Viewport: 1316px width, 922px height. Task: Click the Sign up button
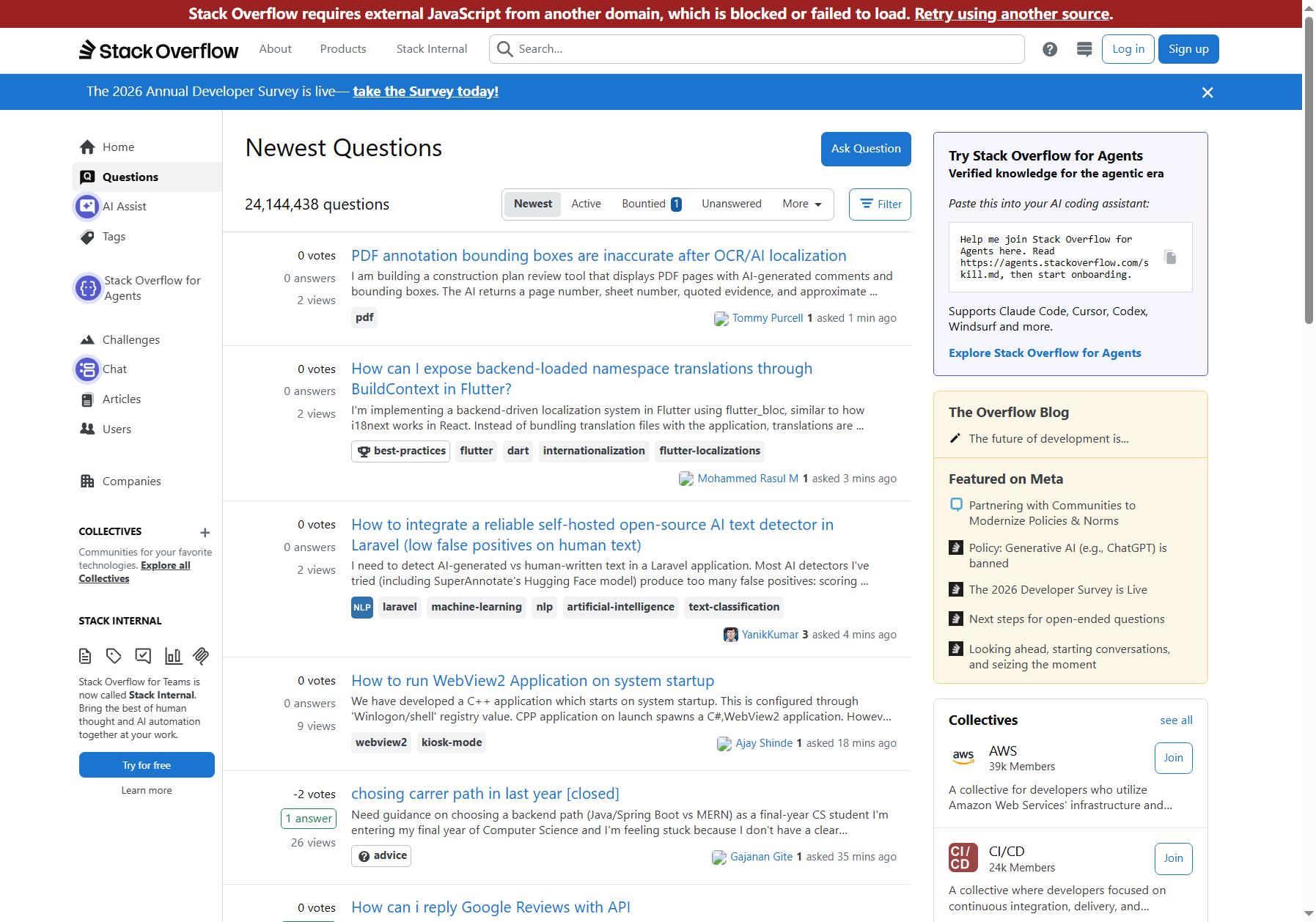pyautogui.click(x=1188, y=49)
